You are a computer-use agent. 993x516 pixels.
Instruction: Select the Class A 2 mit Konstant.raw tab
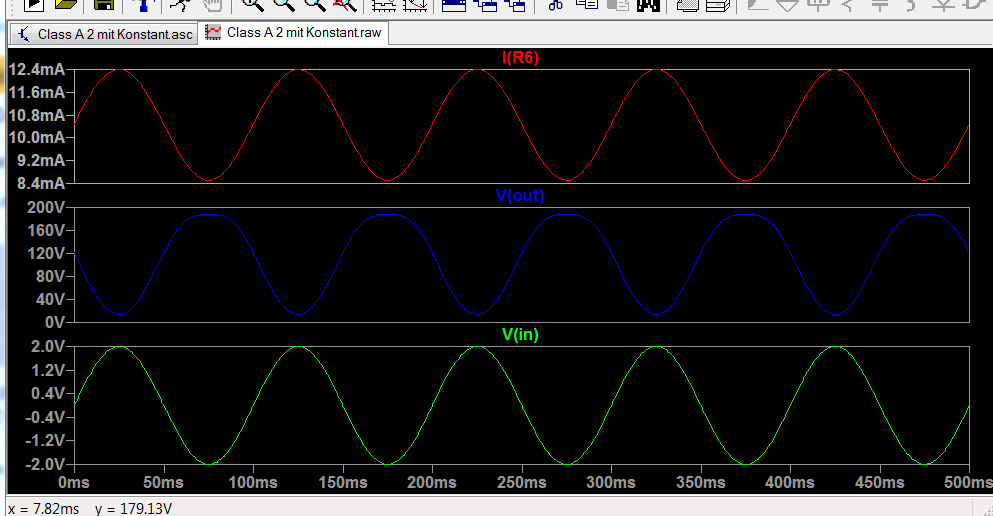(294, 33)
